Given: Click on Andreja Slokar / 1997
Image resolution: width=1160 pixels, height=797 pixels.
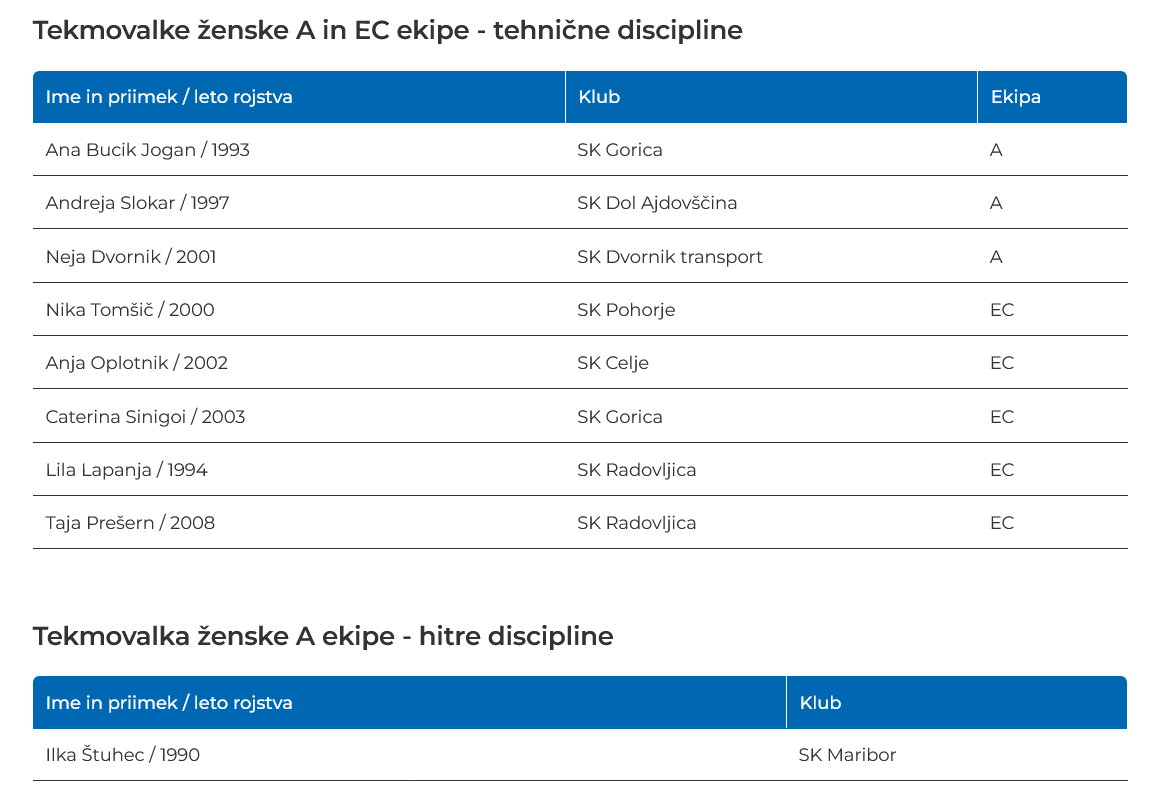Looking at the screenshot, I should point(138,203).
